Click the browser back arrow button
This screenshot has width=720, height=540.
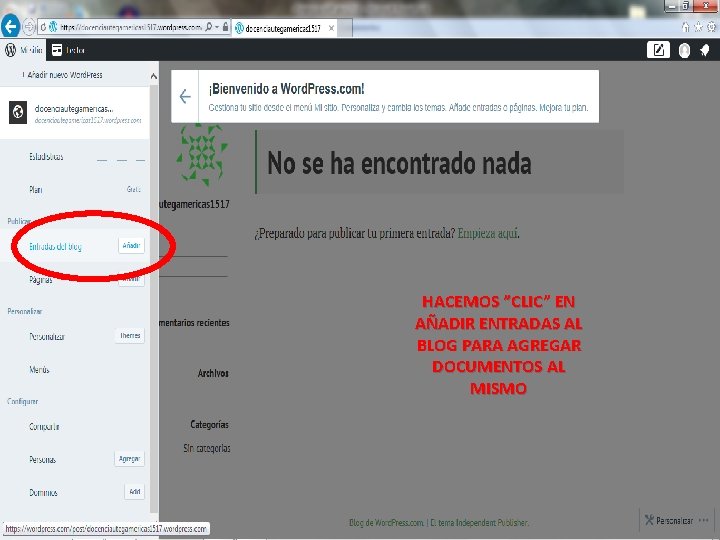click(11, 27)
